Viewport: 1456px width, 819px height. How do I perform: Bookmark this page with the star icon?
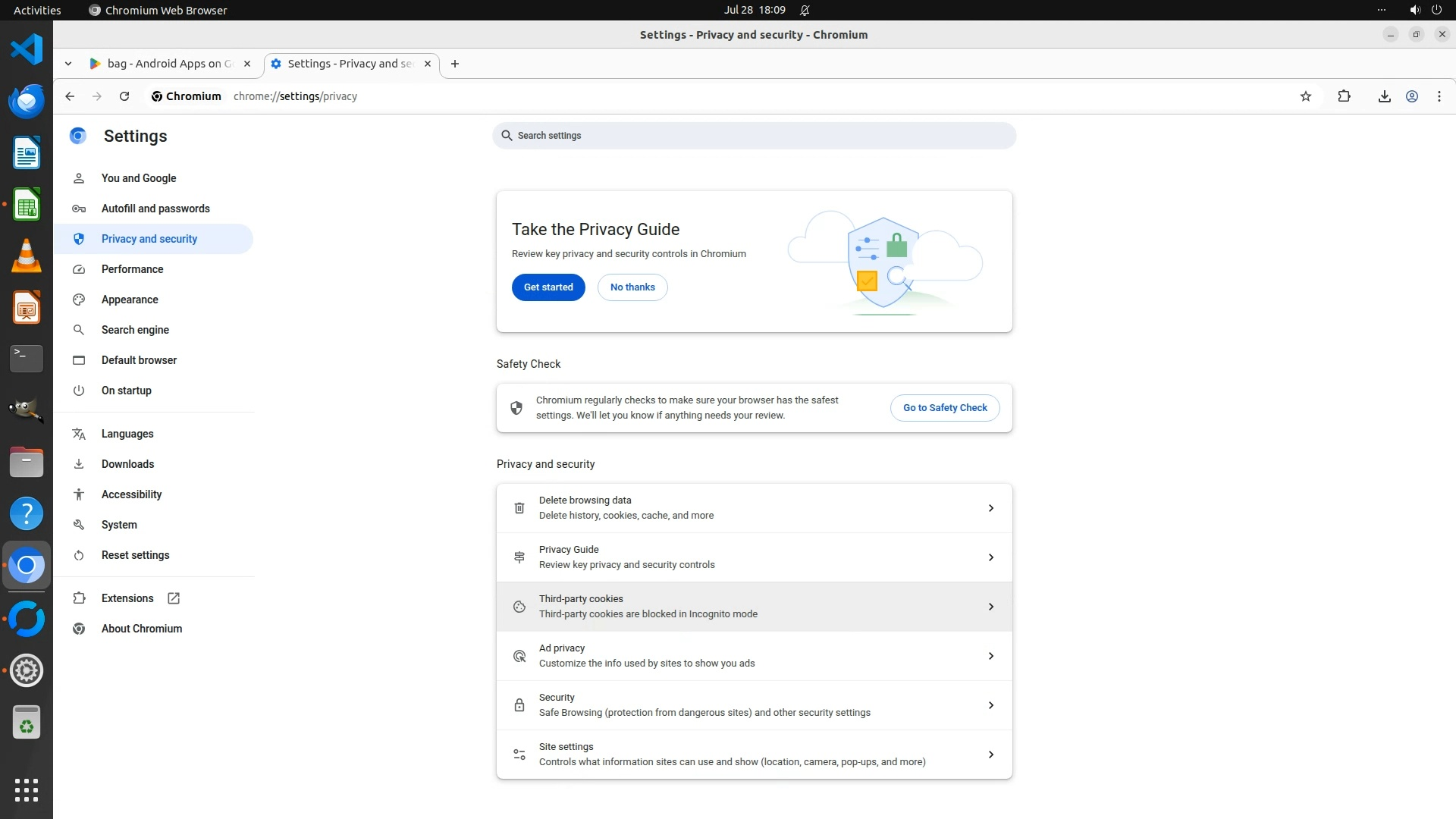[x=1305, y=96]
